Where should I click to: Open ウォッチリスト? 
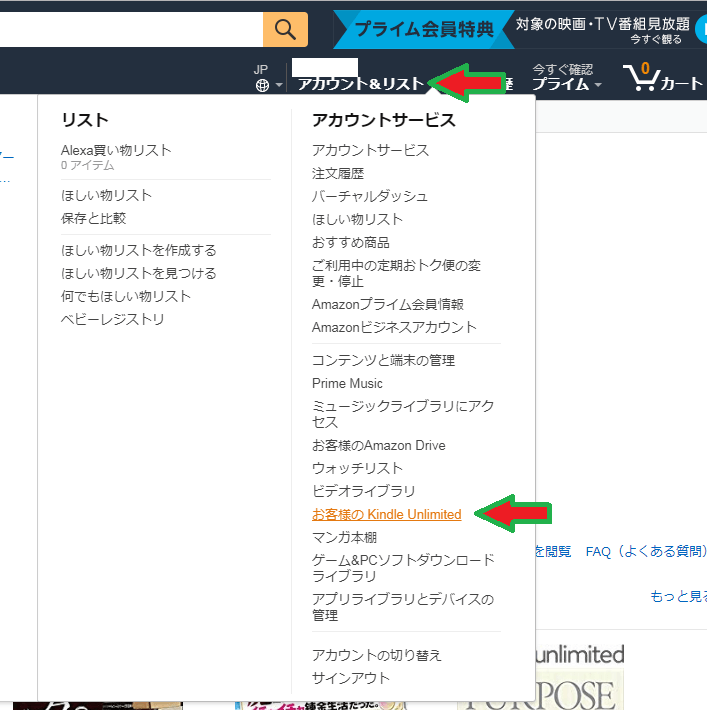pyautogui.click(x=357, y=468)
